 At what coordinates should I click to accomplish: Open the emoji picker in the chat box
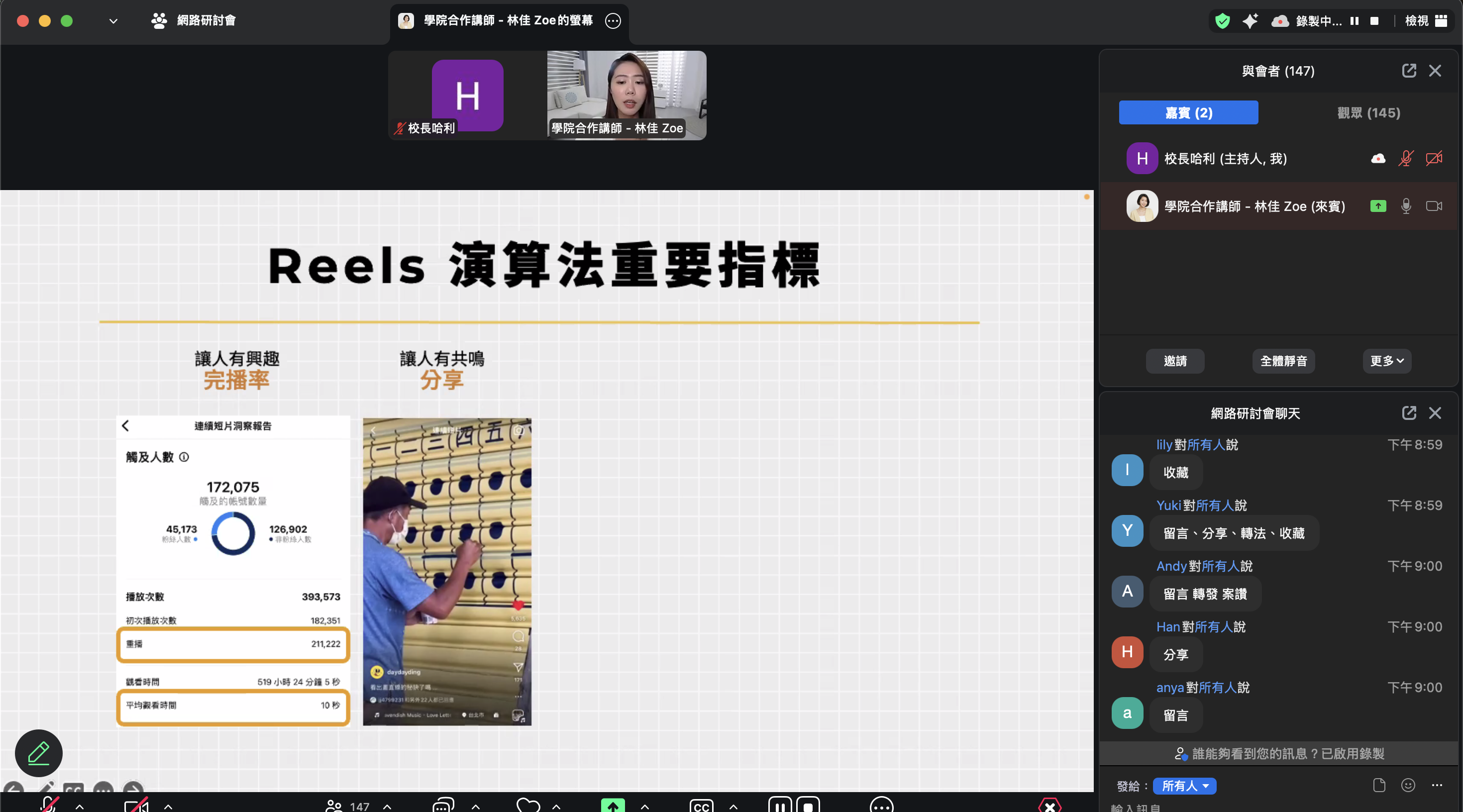pos(1408,785)
